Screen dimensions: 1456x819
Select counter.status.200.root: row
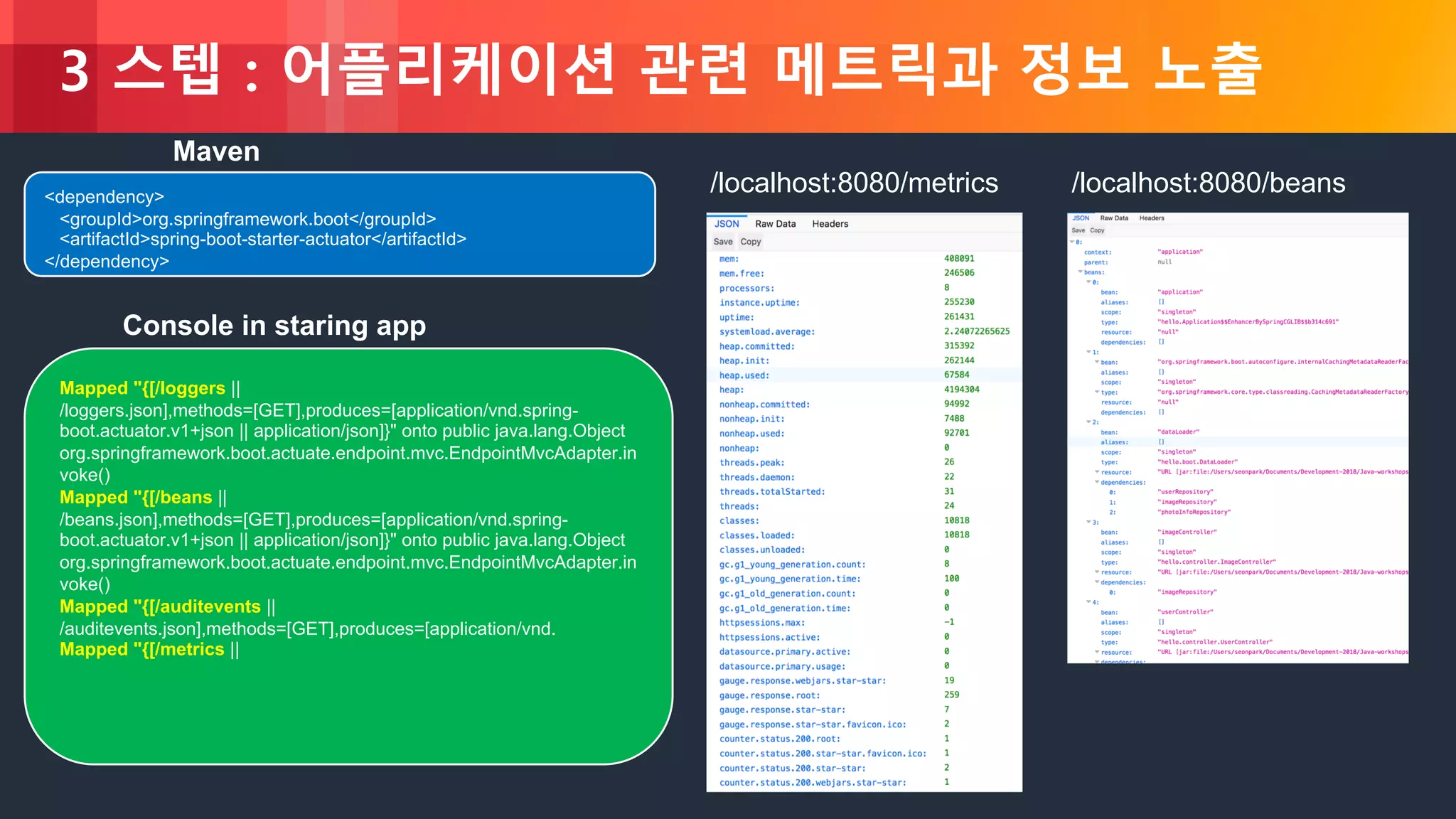point(864,739)
